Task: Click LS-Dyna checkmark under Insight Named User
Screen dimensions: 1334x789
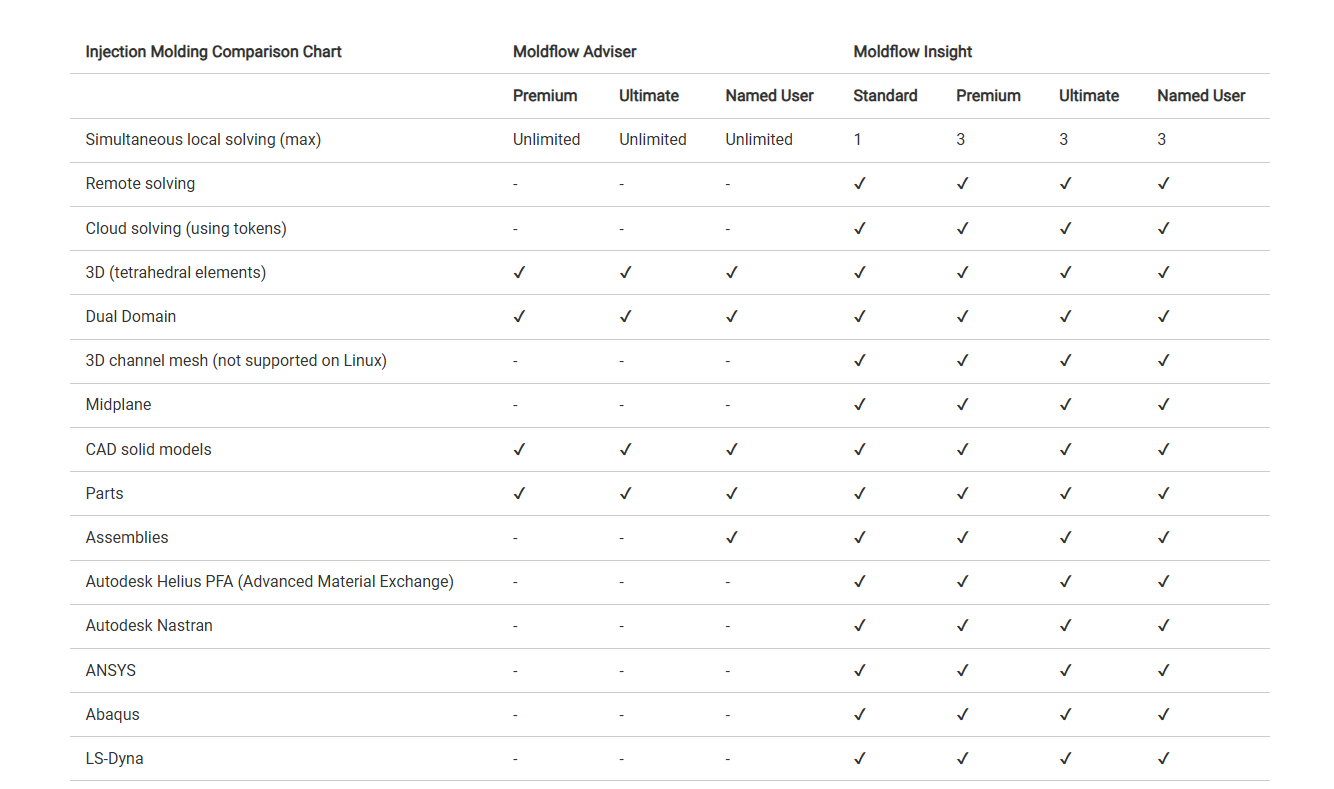Action: pos(1163,759)
